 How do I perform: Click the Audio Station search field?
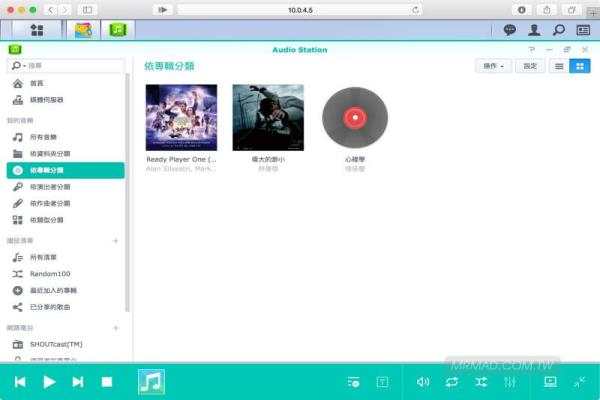click(65, 66)
